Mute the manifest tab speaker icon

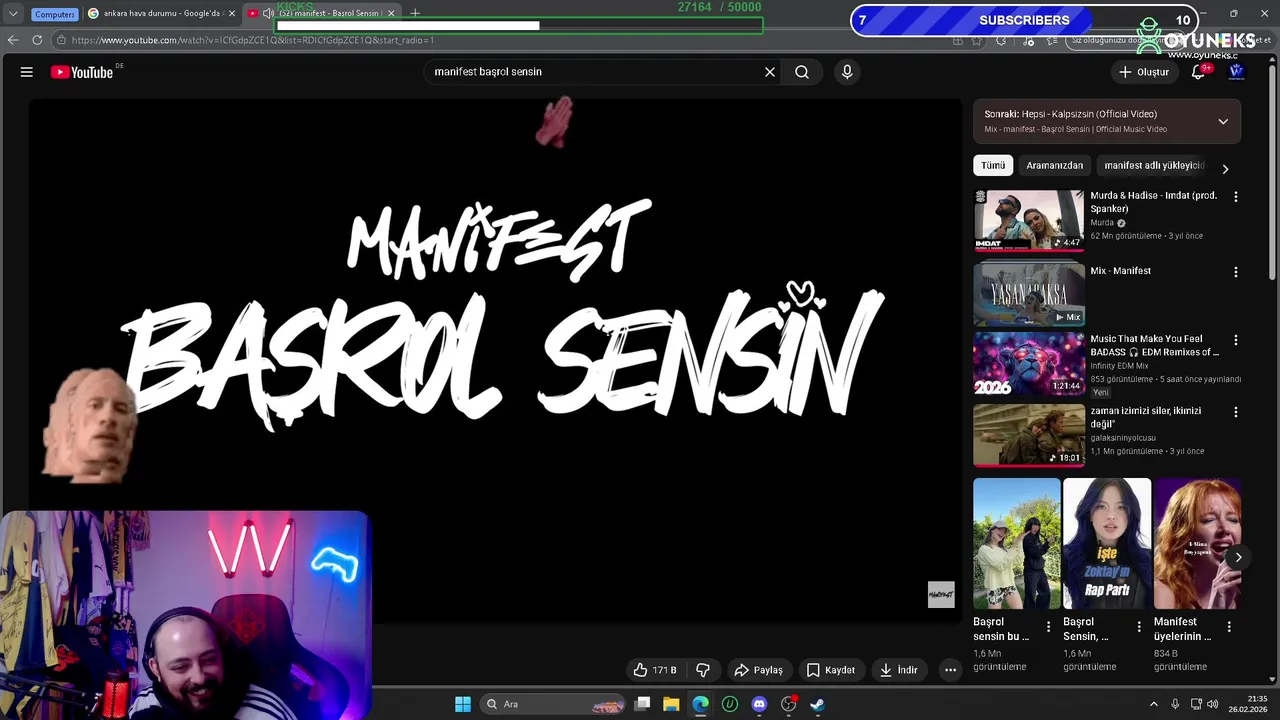click(268, 13)
